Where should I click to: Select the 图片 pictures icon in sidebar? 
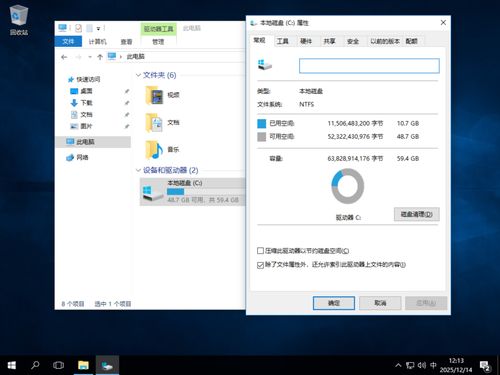click(x=74, y=126)
